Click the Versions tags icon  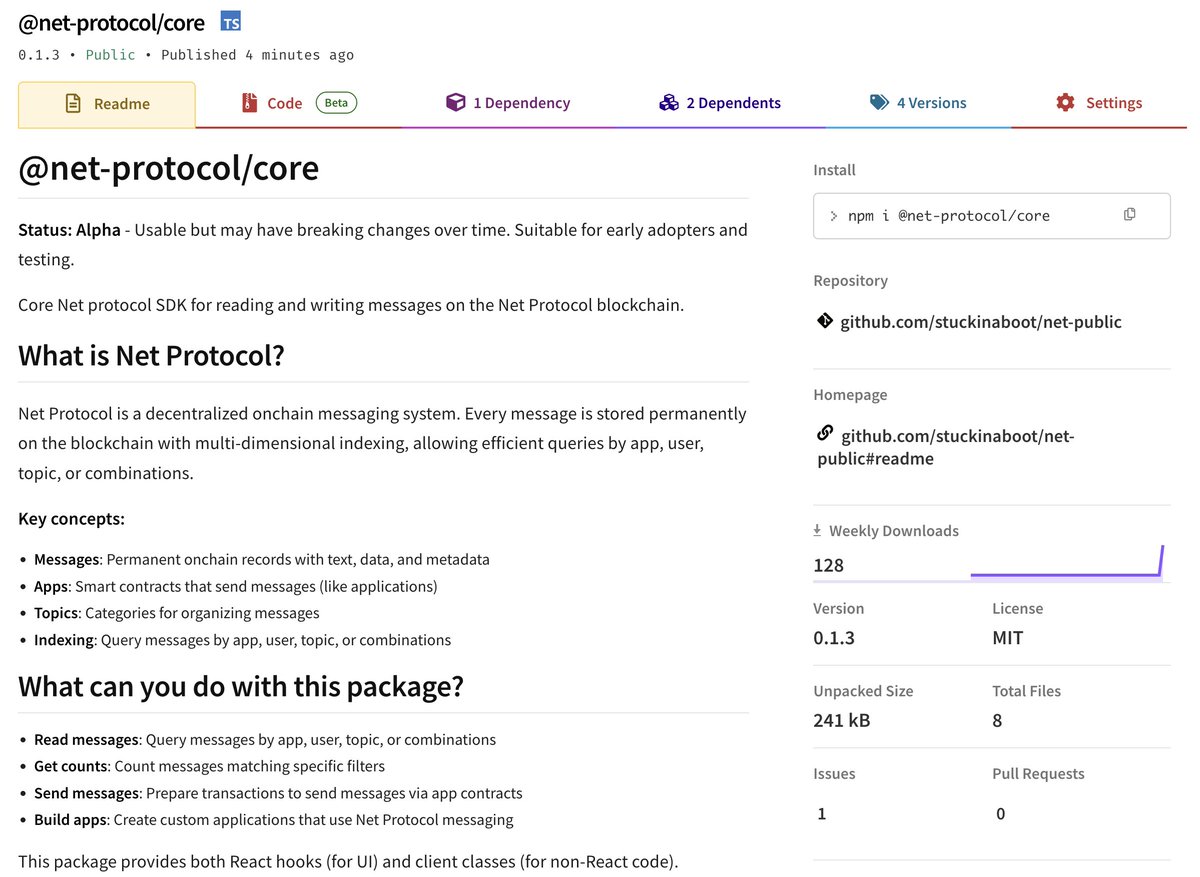pyautogui.click(x=879, y=102)
